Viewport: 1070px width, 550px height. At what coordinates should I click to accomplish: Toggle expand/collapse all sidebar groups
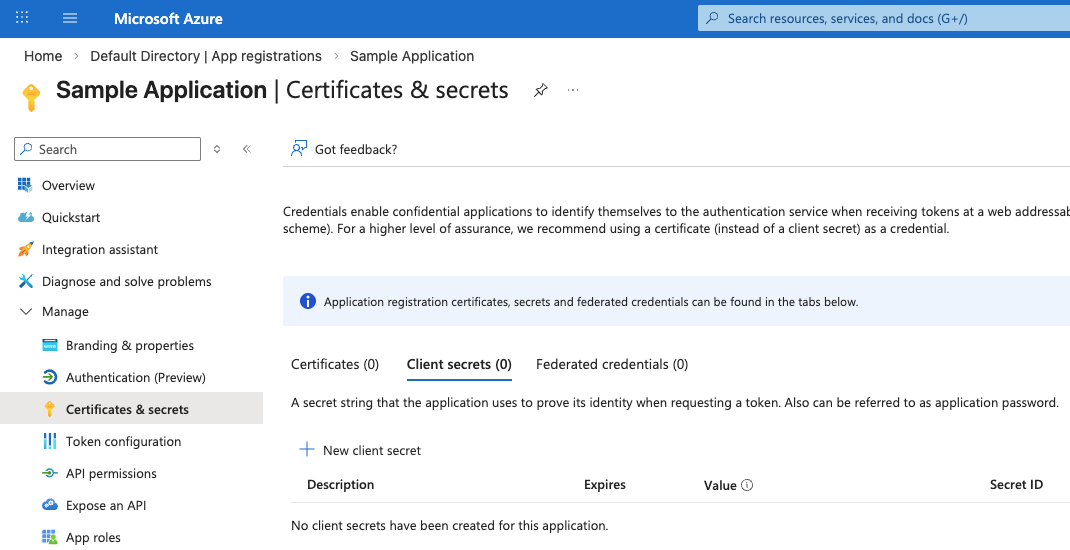click(x=217, y=149)
